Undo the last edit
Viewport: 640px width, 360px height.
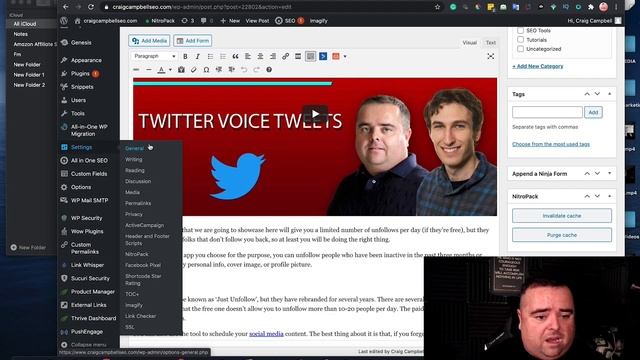(x=244, y=70)
